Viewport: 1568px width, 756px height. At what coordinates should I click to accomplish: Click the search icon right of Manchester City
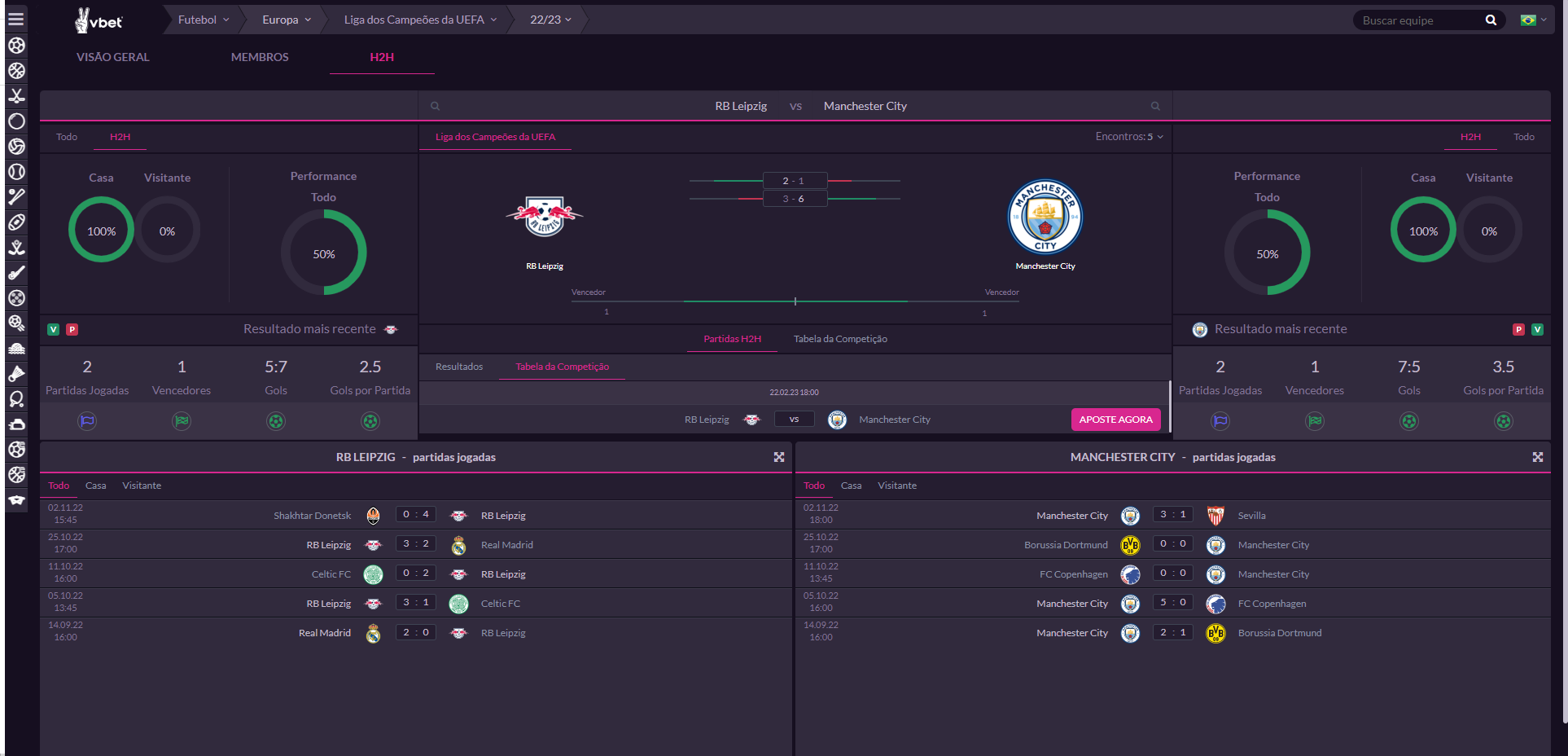click(1155, 106)
